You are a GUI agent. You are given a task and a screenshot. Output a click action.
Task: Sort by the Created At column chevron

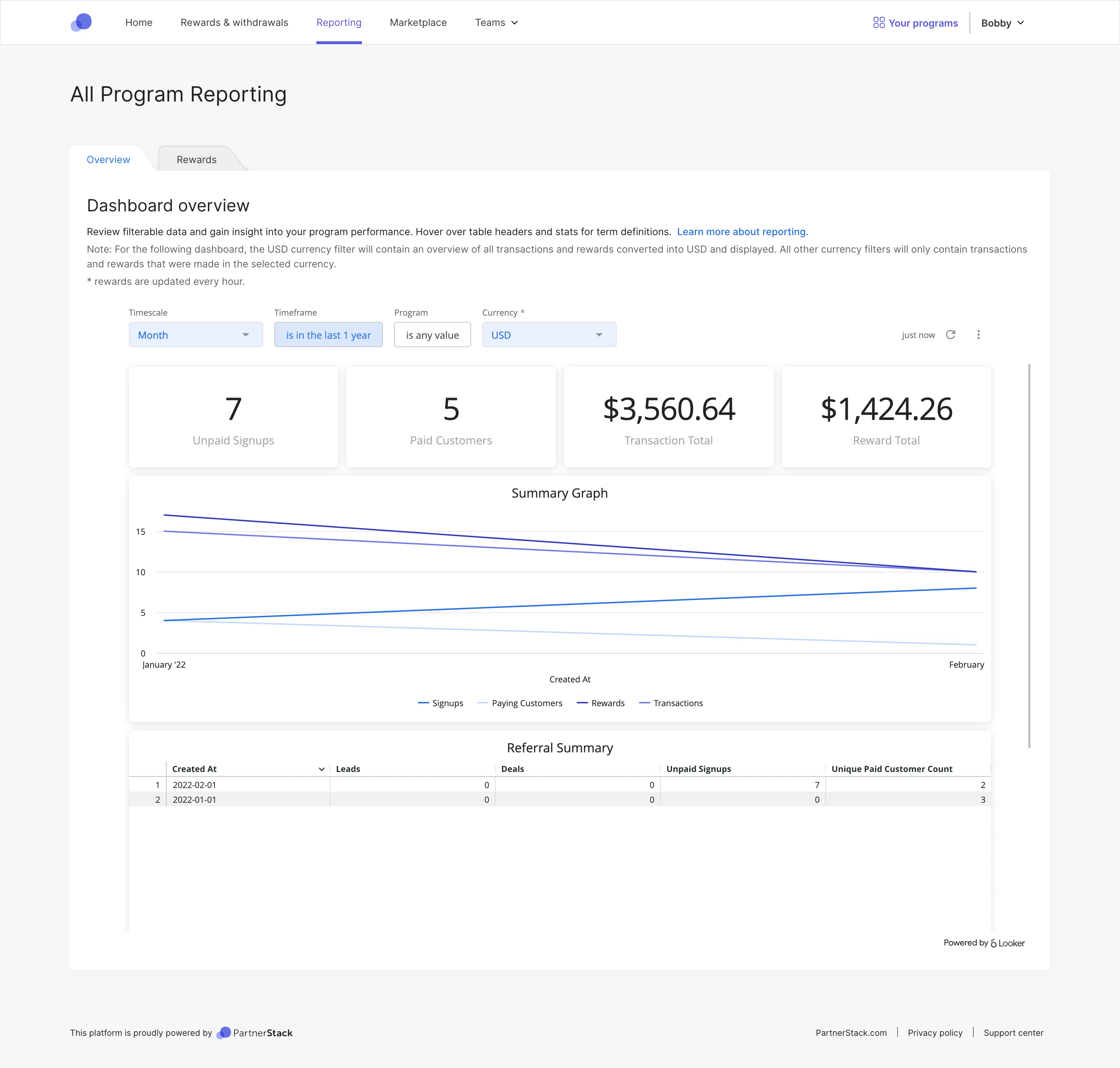coord(322,769)
